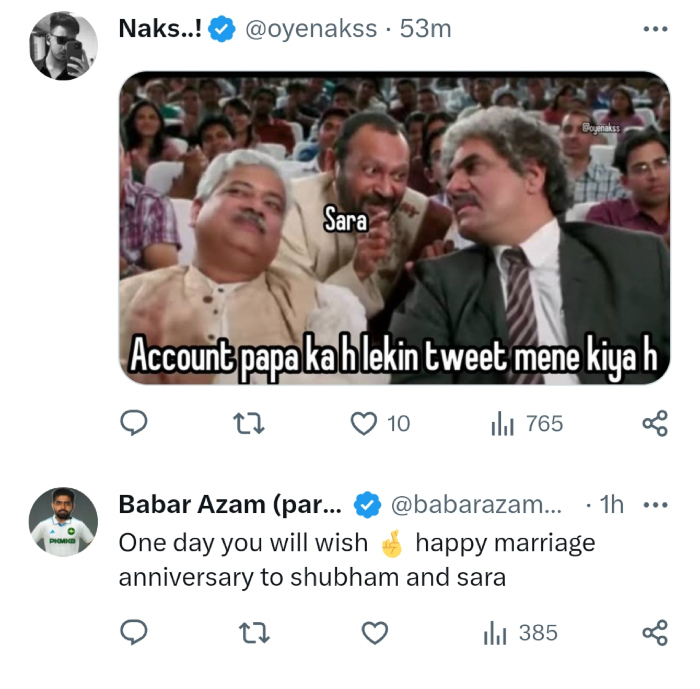Viewport: 700px width, 689px height.
Task: Reply to the Naks..! meme tweet
Action: pos(134,424)
